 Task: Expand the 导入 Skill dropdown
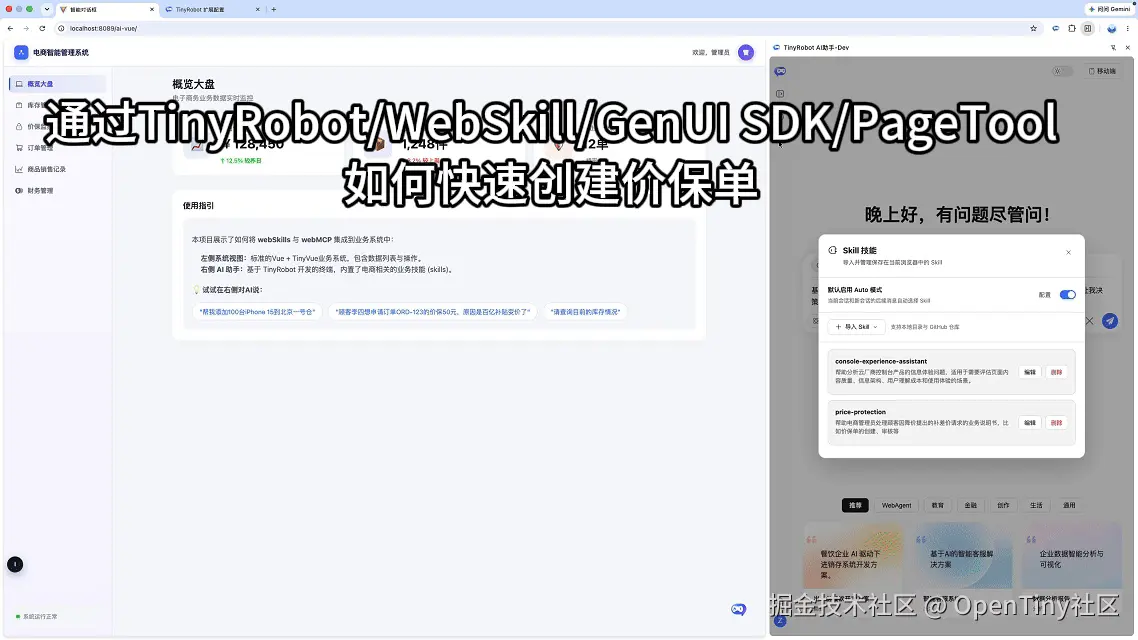856,327
